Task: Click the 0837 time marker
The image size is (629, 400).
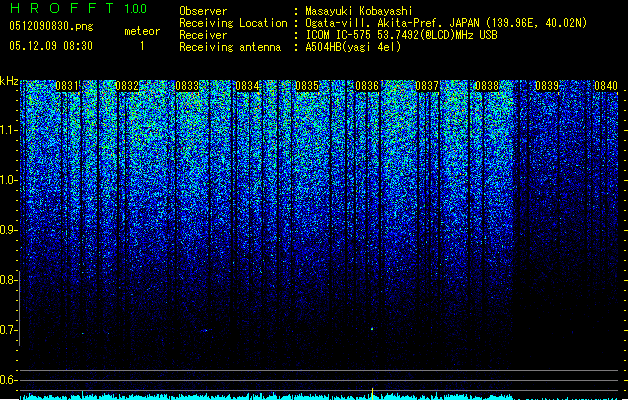Action: 427,86
